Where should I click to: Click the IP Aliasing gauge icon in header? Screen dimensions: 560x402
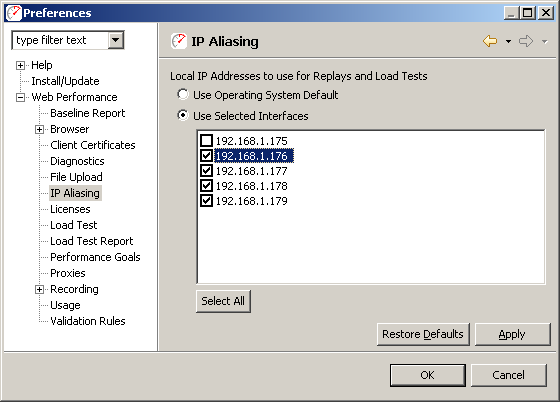coord(179,41)
